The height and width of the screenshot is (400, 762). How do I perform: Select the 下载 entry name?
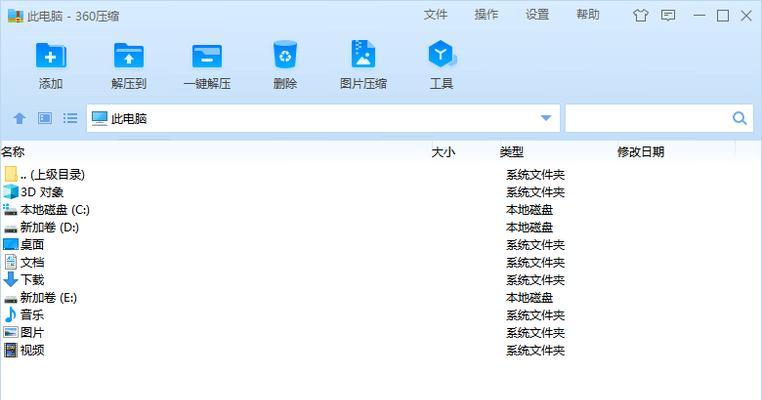point(32,280)
